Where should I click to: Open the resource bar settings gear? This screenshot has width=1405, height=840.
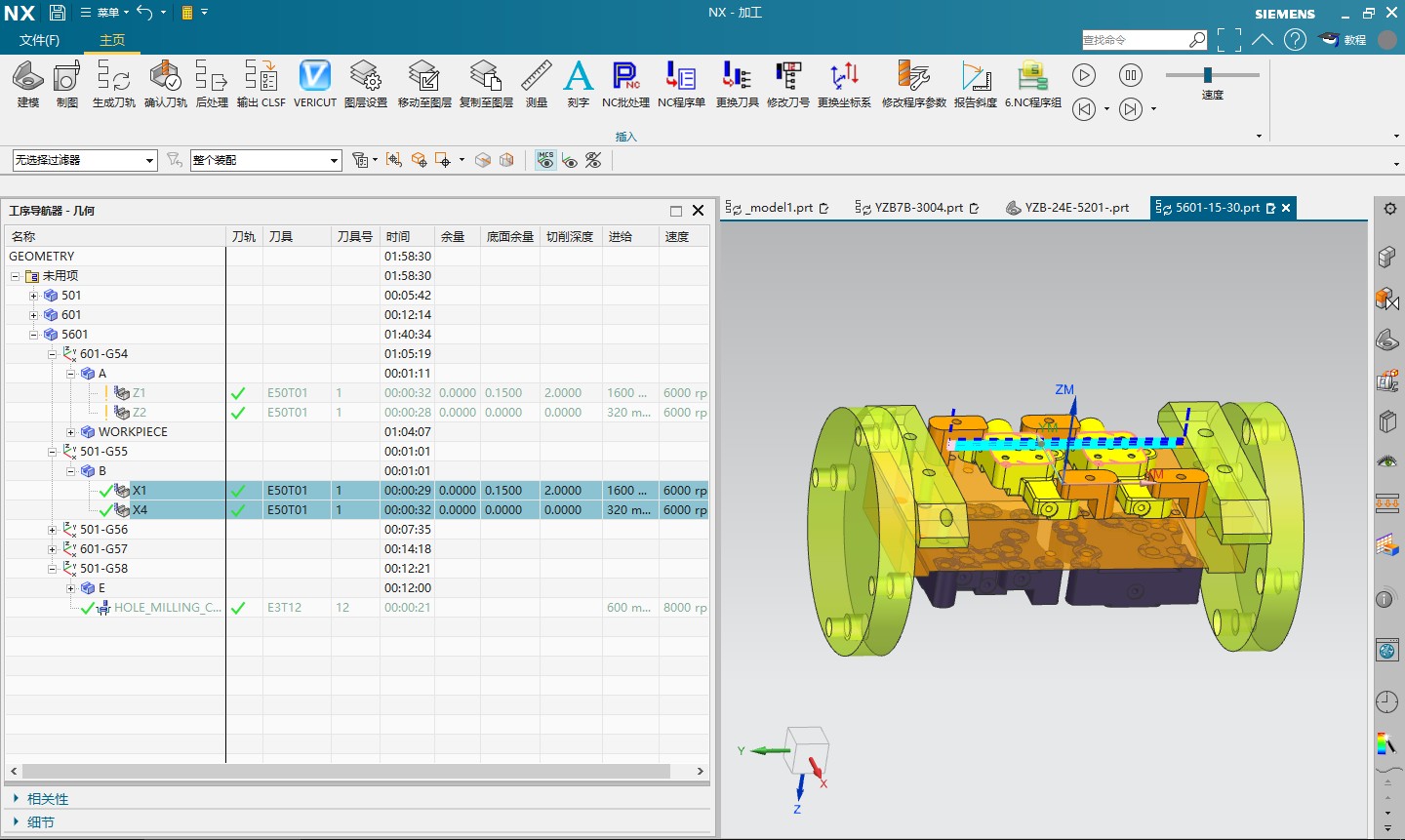tap(1390, 208)
